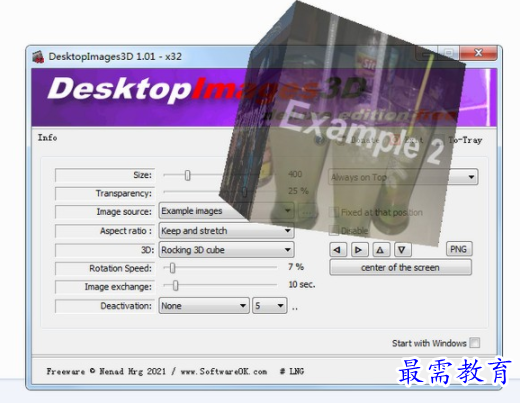Viewport: 520px width, 403px height.
Task: Open the Image source Example images dropdown
Action: tap(226, 211)
